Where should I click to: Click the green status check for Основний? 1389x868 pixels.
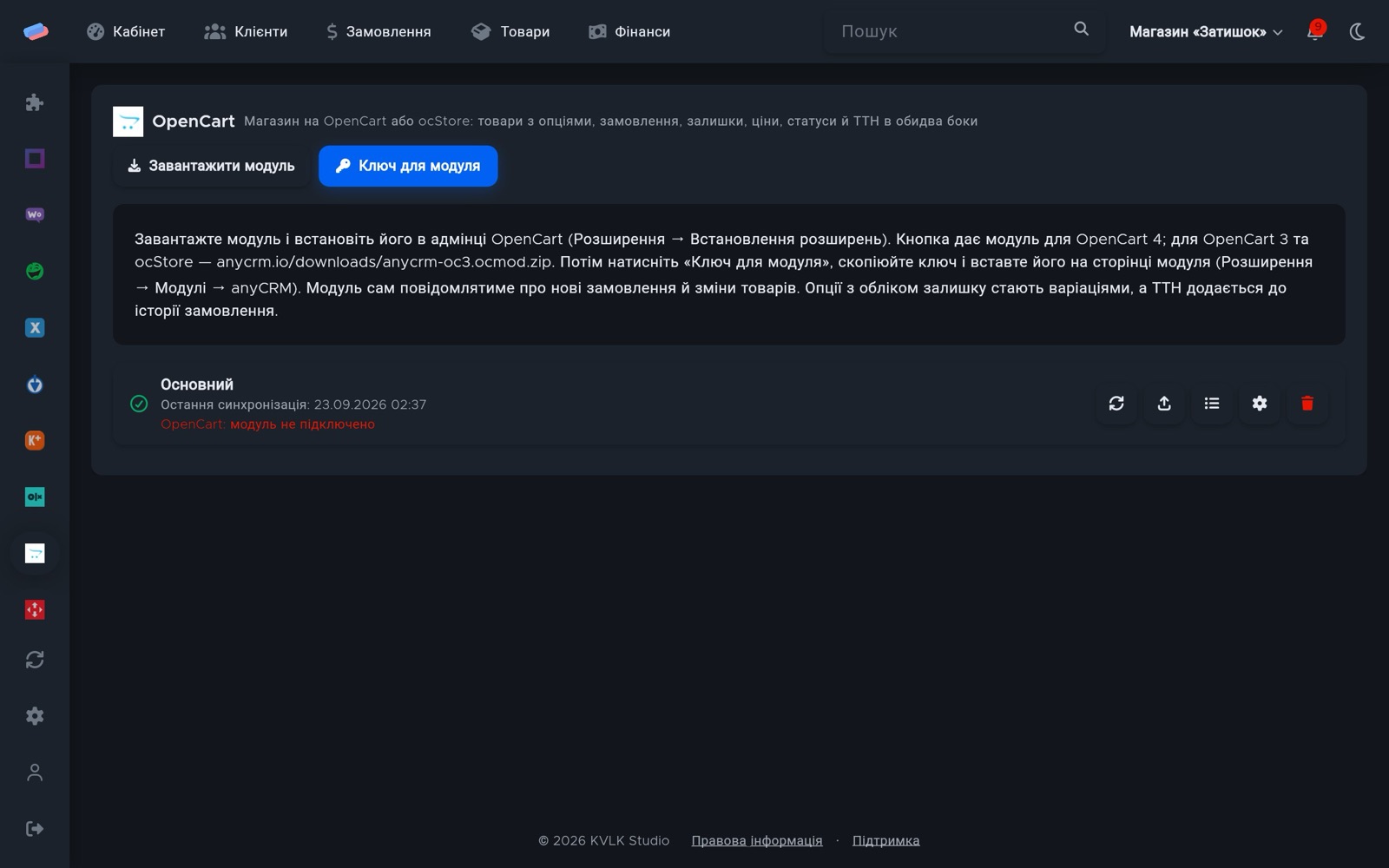click(139, 404)
